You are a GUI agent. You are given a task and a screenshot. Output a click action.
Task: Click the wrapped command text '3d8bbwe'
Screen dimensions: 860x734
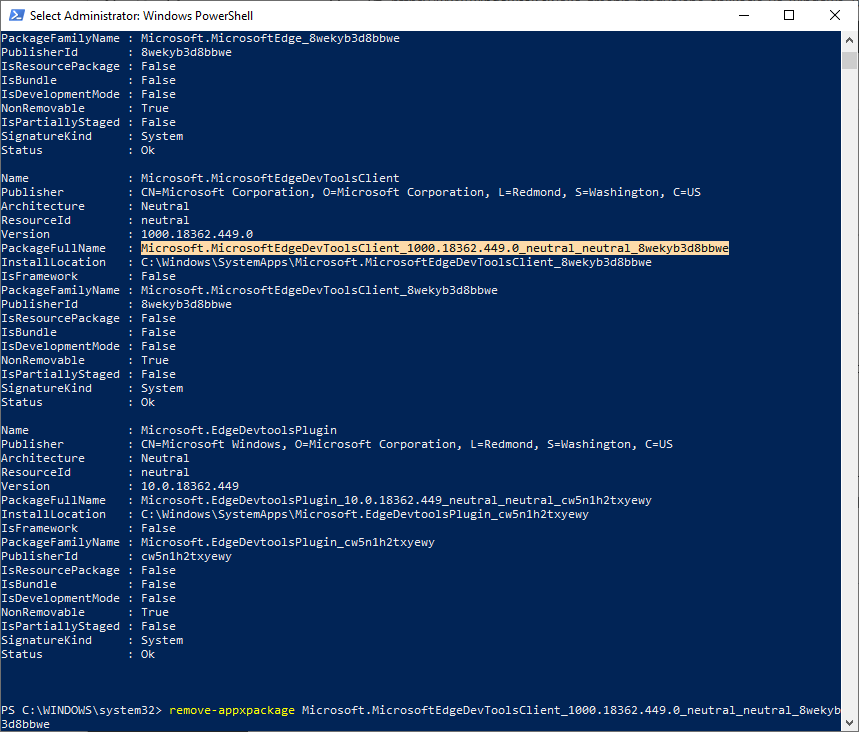[x=25, y=725]
